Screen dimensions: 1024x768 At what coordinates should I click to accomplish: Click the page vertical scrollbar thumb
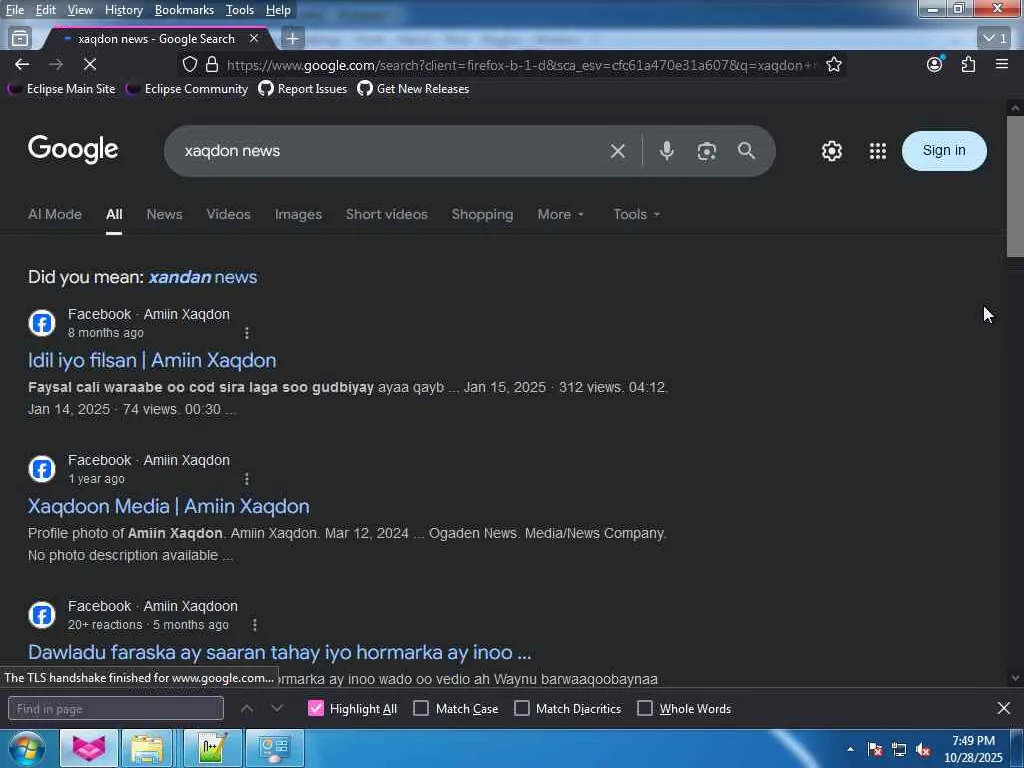click(x=1015, y=186)
